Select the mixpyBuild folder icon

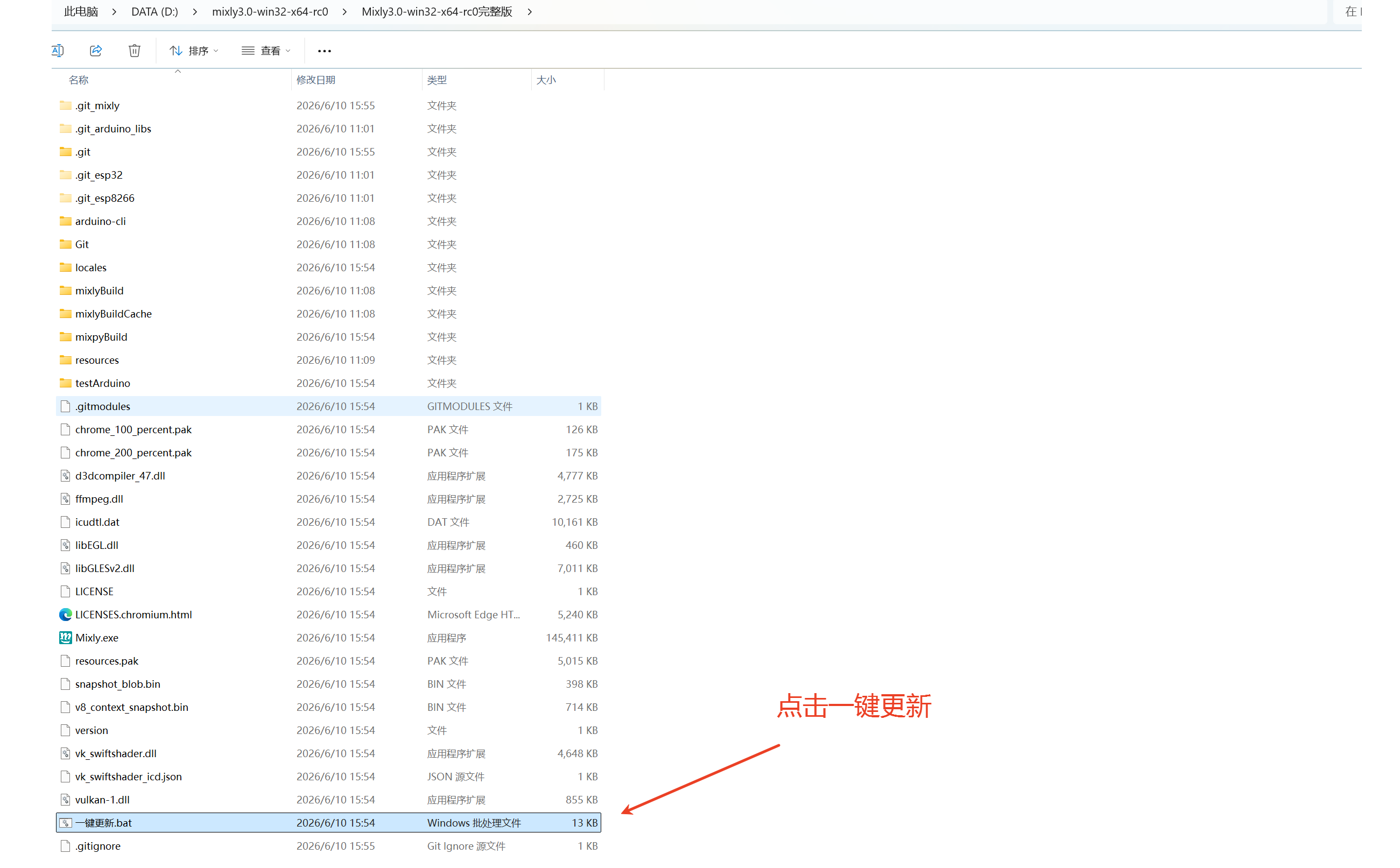tap(66, 336)
